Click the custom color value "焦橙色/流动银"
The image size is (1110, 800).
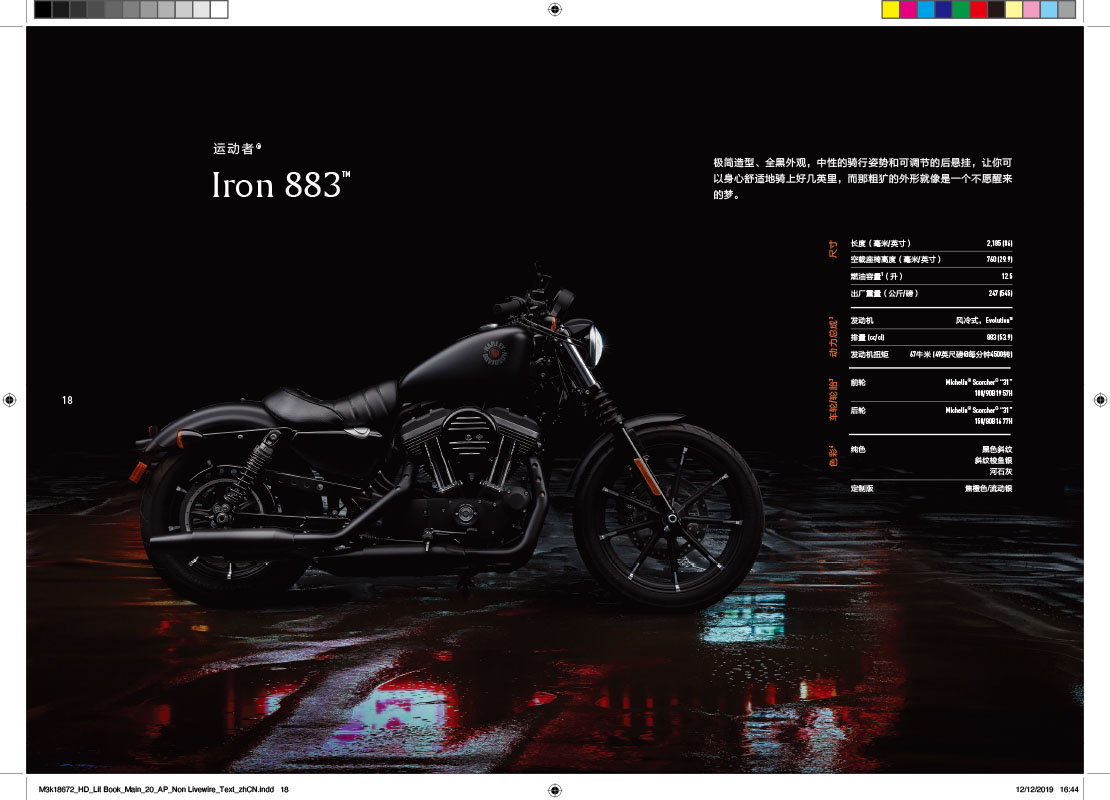coord(988,488)
